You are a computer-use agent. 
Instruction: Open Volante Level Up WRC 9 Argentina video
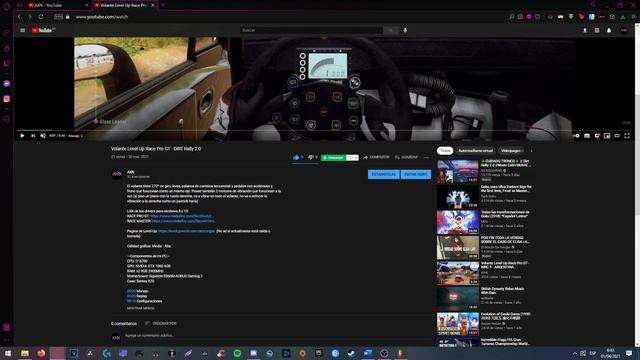[x=484, y=273]
